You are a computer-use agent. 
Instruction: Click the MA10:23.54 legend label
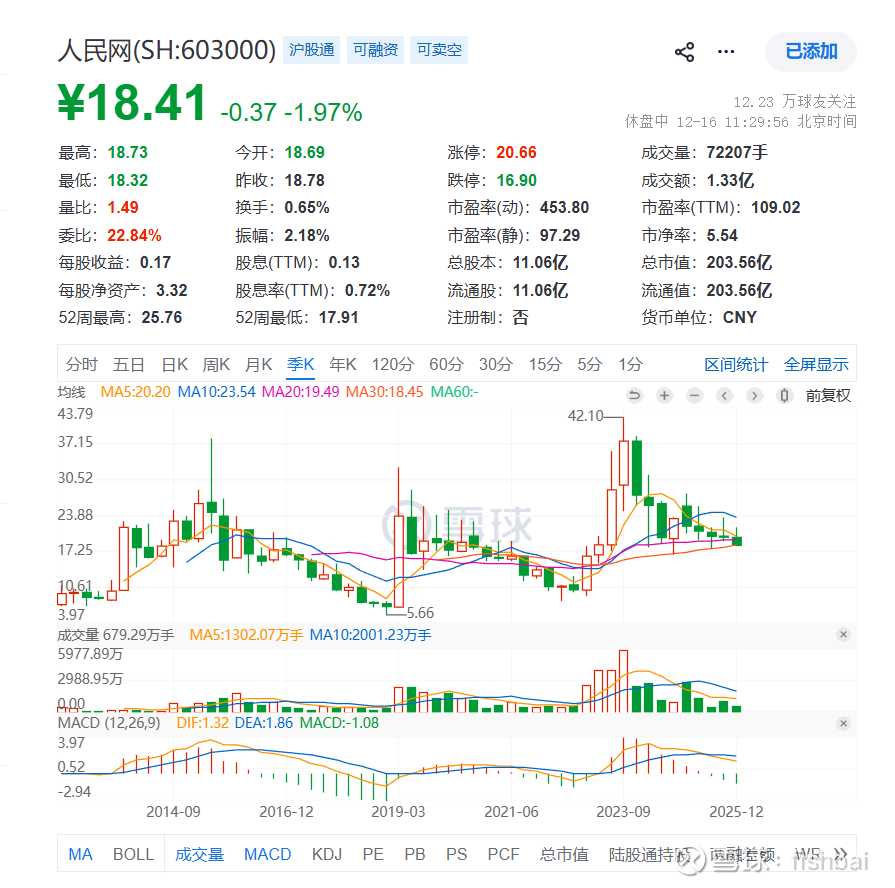pyautogui.click(x=216, y=392)
